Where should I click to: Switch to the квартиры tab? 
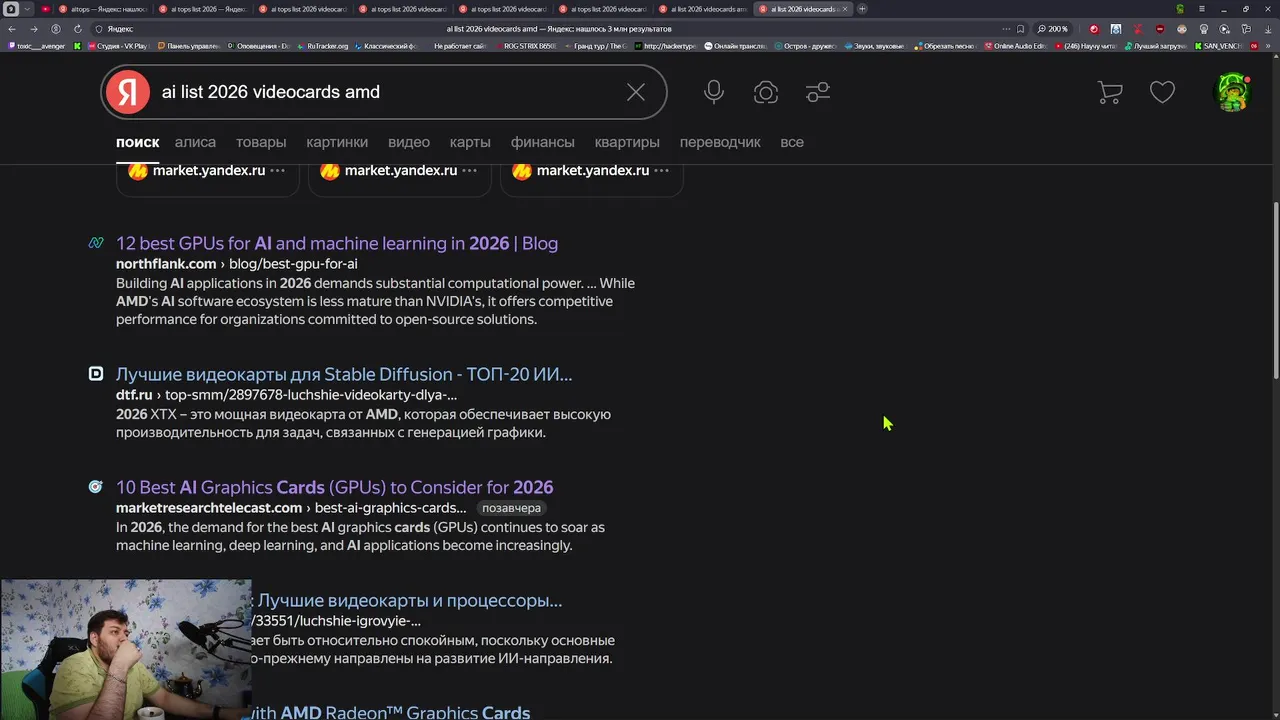click(x=627, y=142)
